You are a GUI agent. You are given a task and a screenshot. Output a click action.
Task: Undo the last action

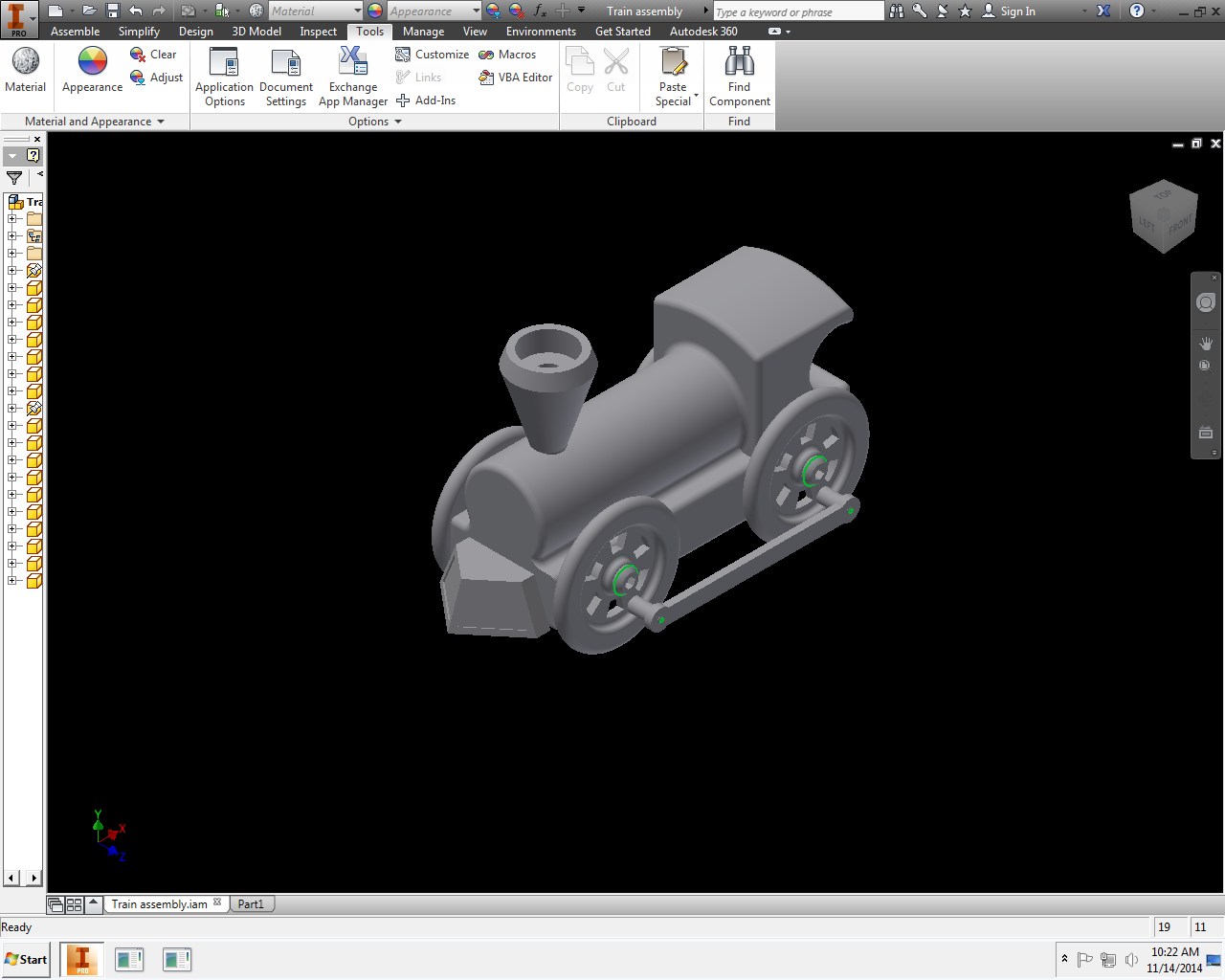[136, 11]
